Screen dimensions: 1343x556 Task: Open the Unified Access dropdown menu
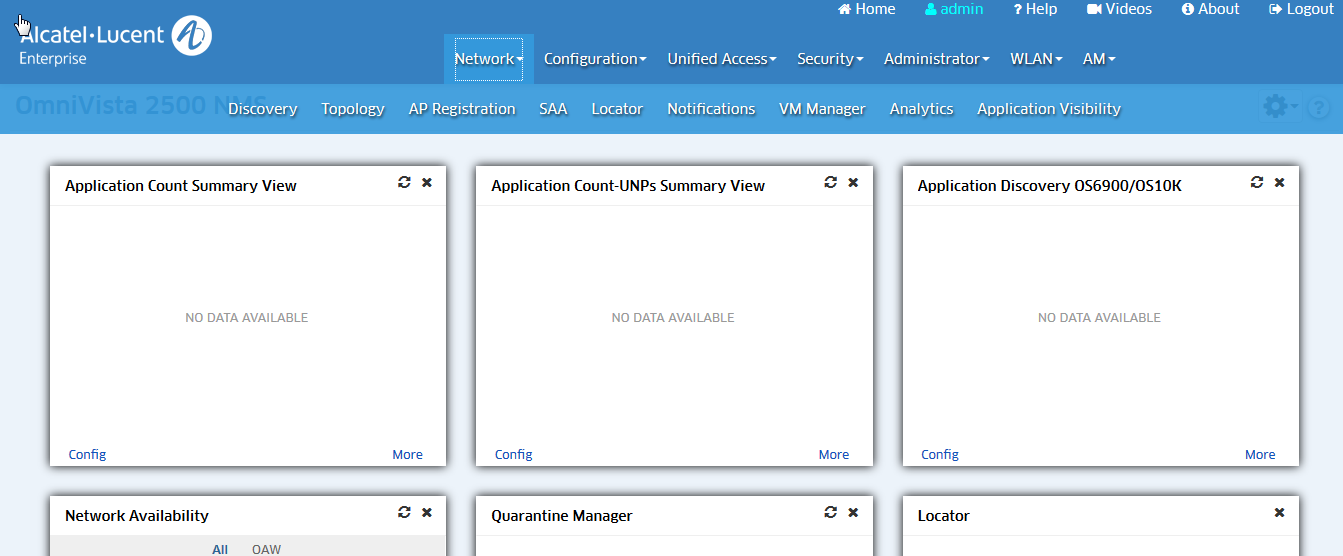[x=722, y=59]
